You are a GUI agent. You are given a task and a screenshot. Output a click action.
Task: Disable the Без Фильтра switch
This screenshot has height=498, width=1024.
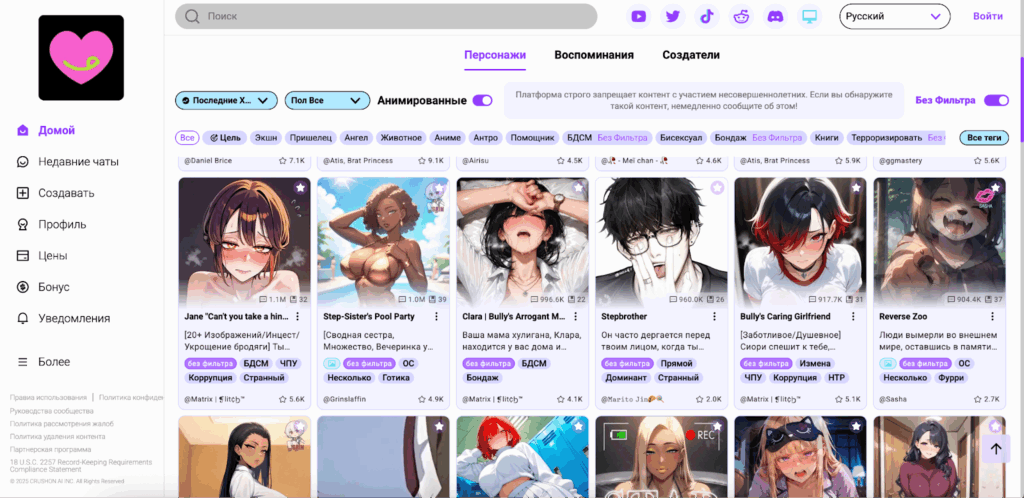(x=995, y=100)
